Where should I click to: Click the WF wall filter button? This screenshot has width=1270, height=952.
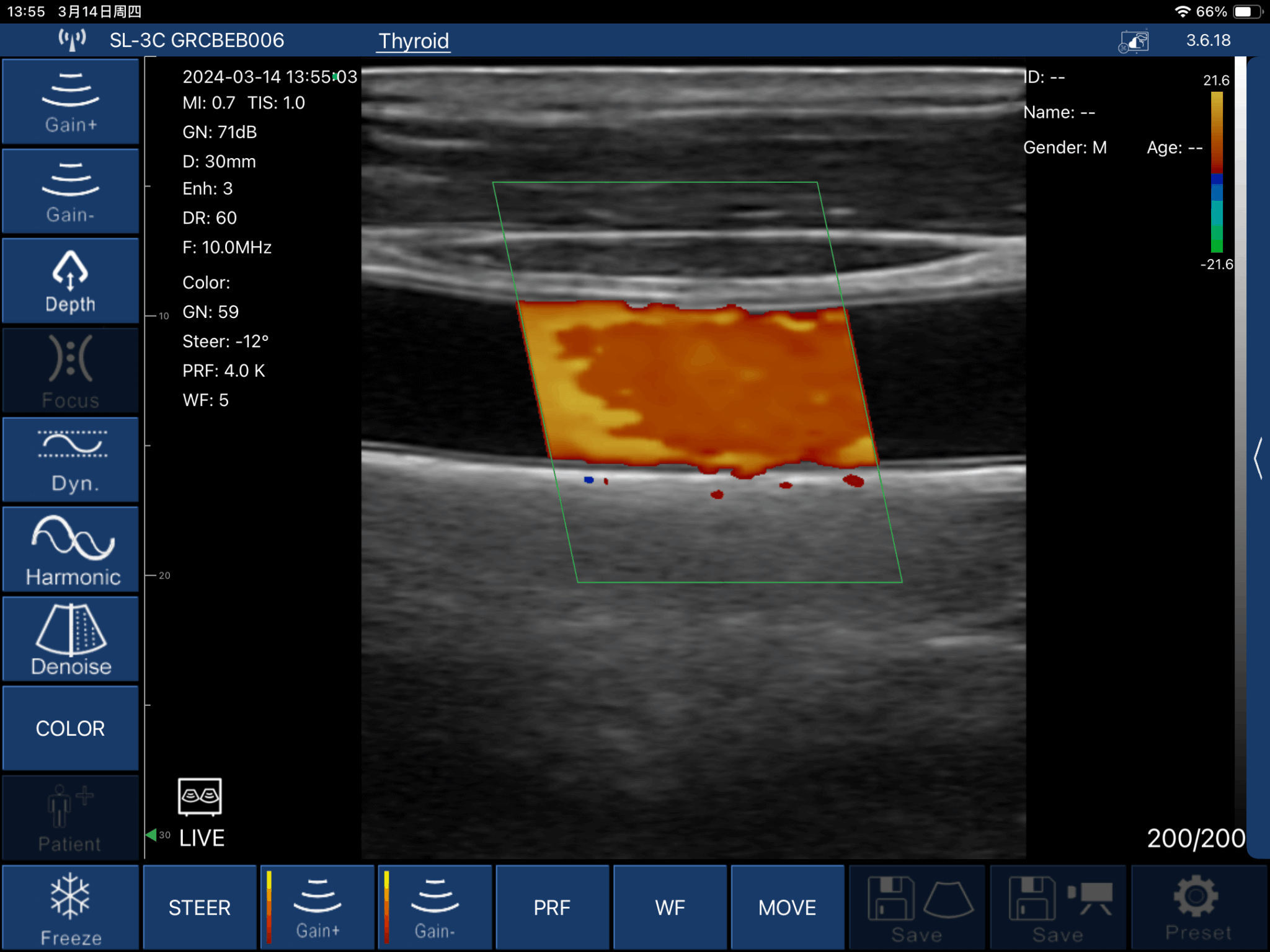pos(669,907)
